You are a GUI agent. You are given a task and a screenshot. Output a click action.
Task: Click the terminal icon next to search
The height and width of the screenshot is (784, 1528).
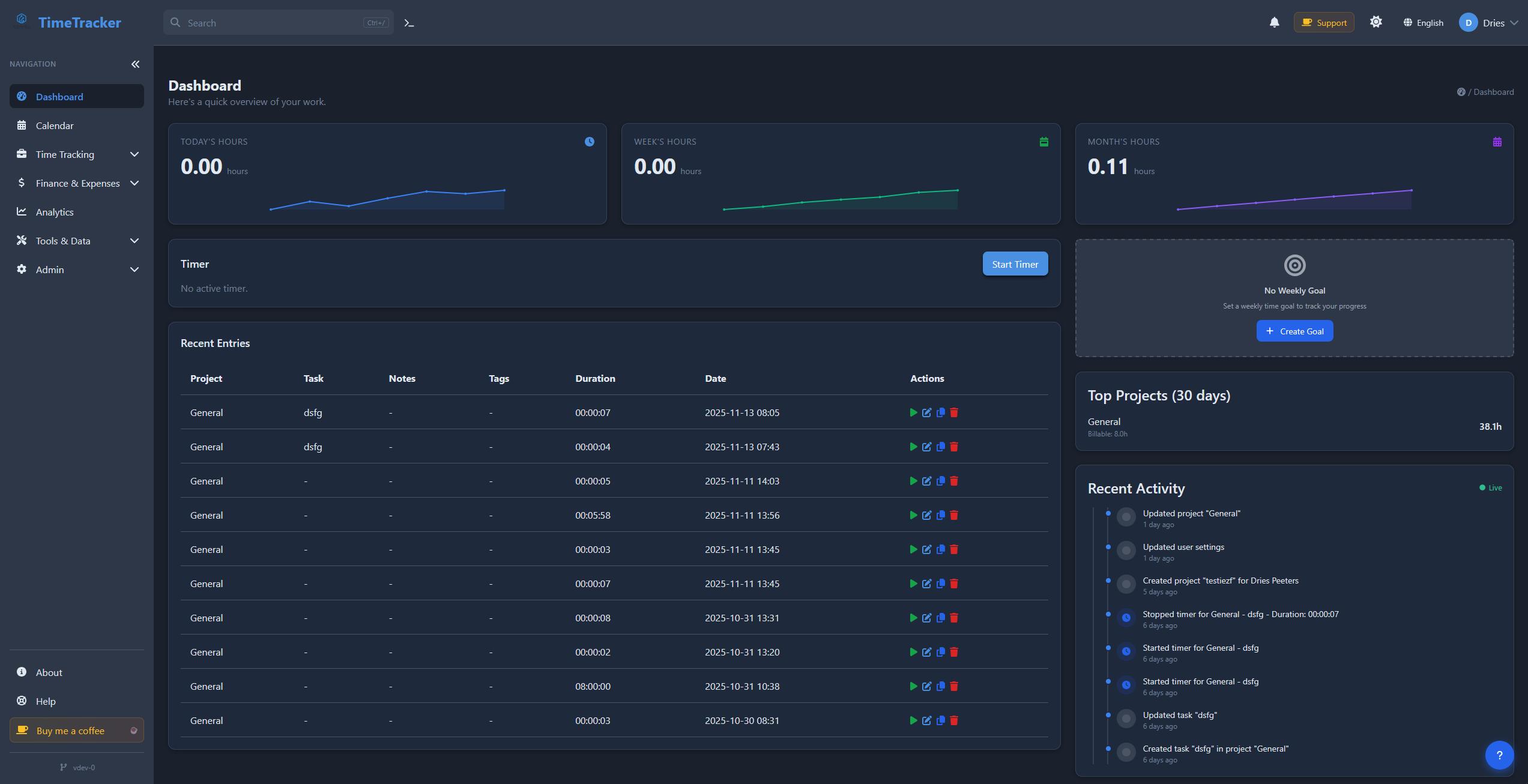click(x=409, y=22)
